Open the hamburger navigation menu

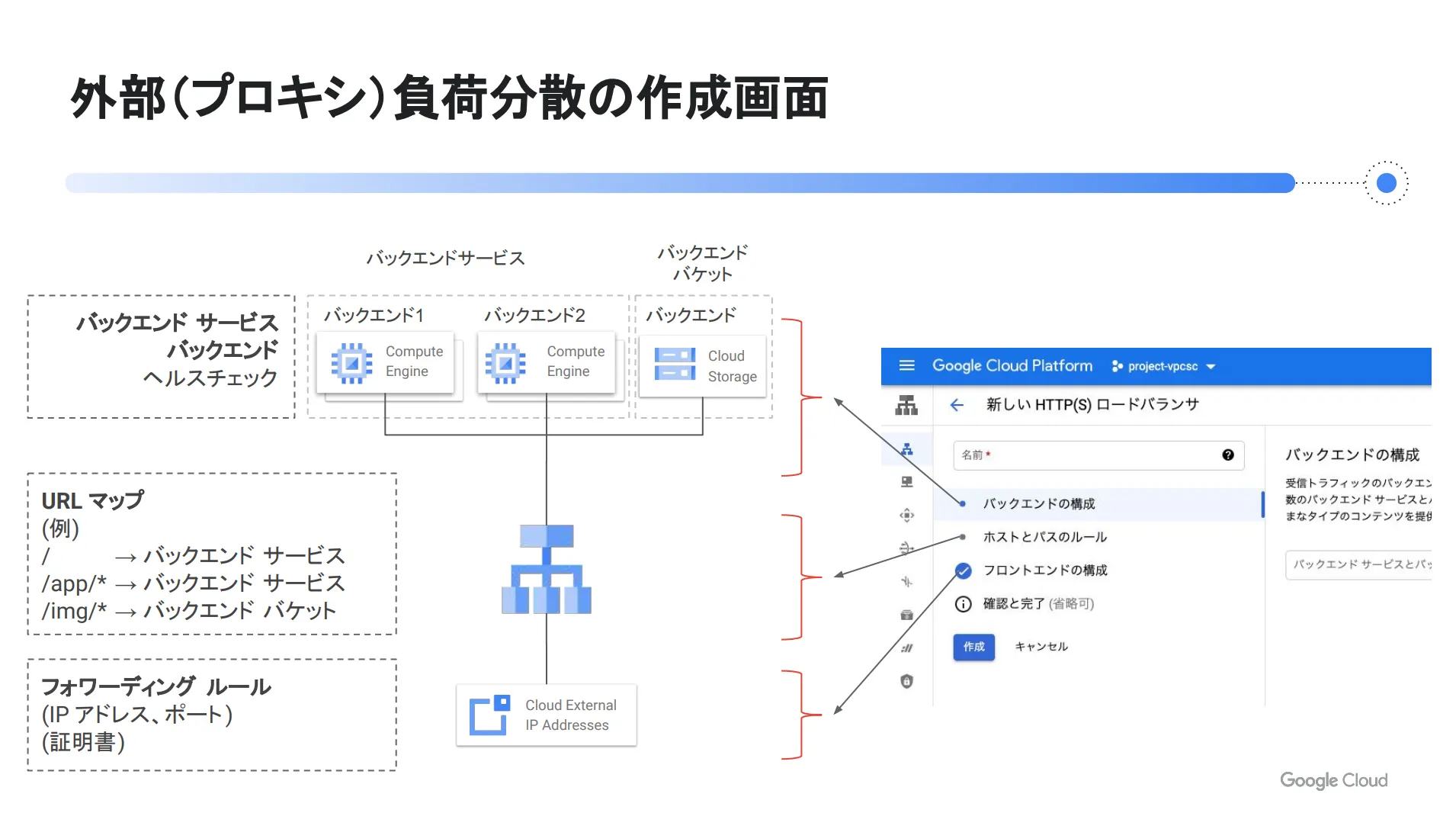point(906,365)
